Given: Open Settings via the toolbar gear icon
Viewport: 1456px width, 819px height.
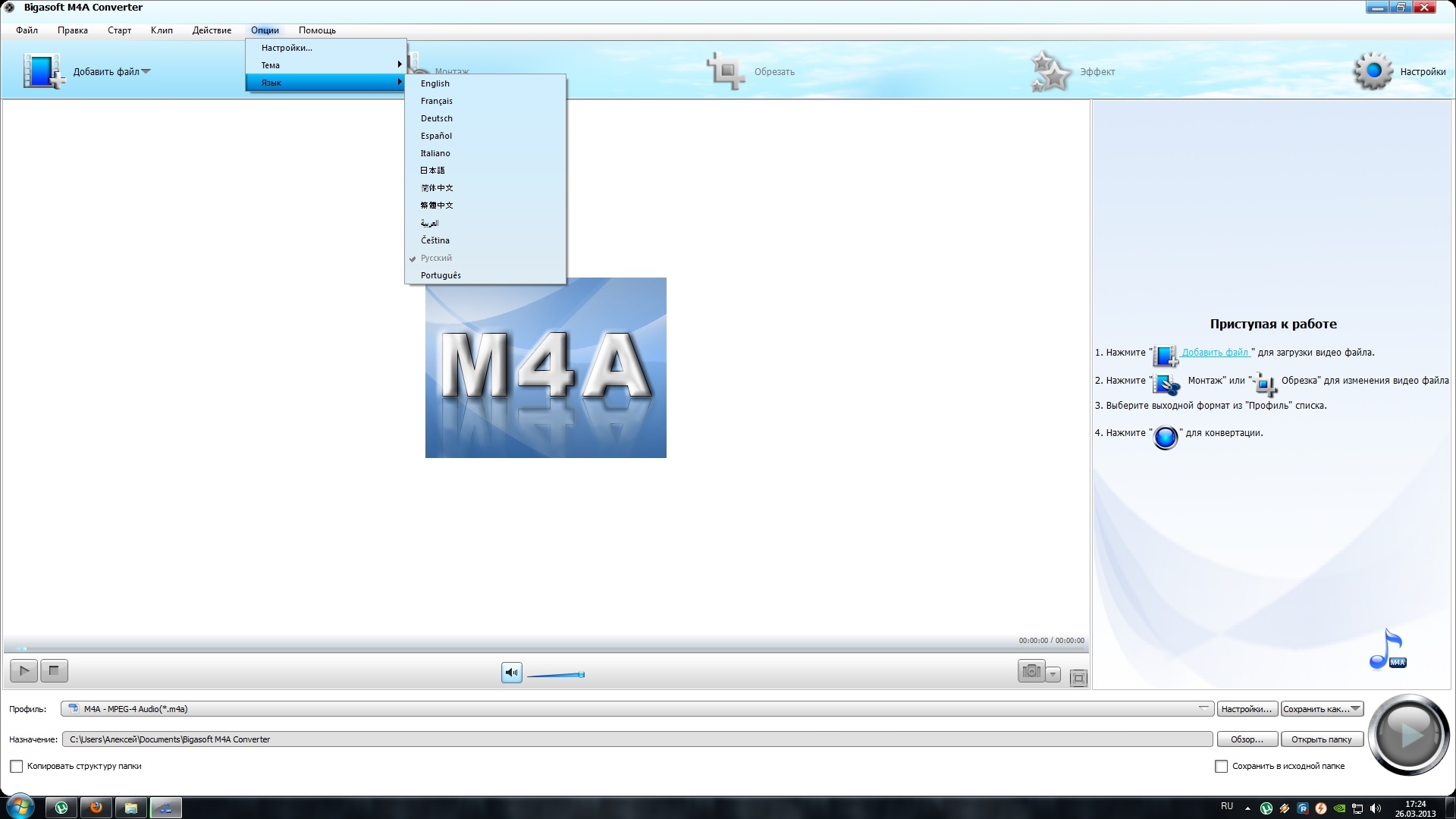Looking at the screenshot, I should coord(1373,71).
